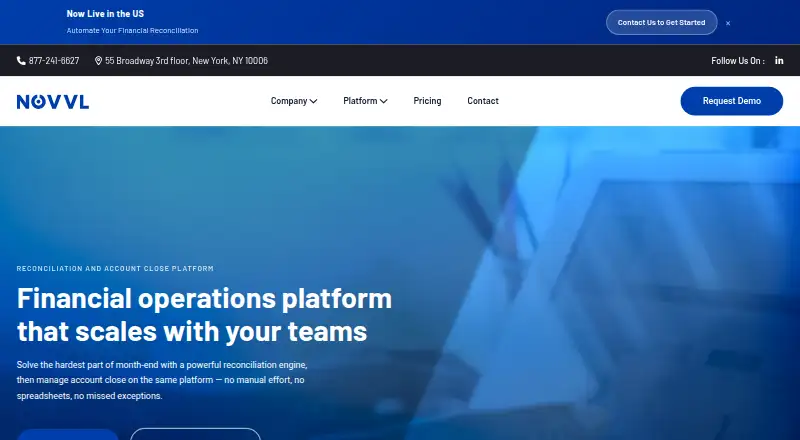
Task: Expand the Platform dropdown menu
Action: coord(365,101)
